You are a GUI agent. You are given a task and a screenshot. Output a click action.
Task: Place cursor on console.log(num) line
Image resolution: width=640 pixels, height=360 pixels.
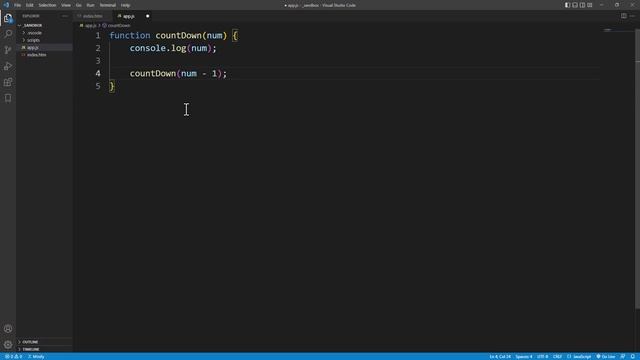point(173,48)
